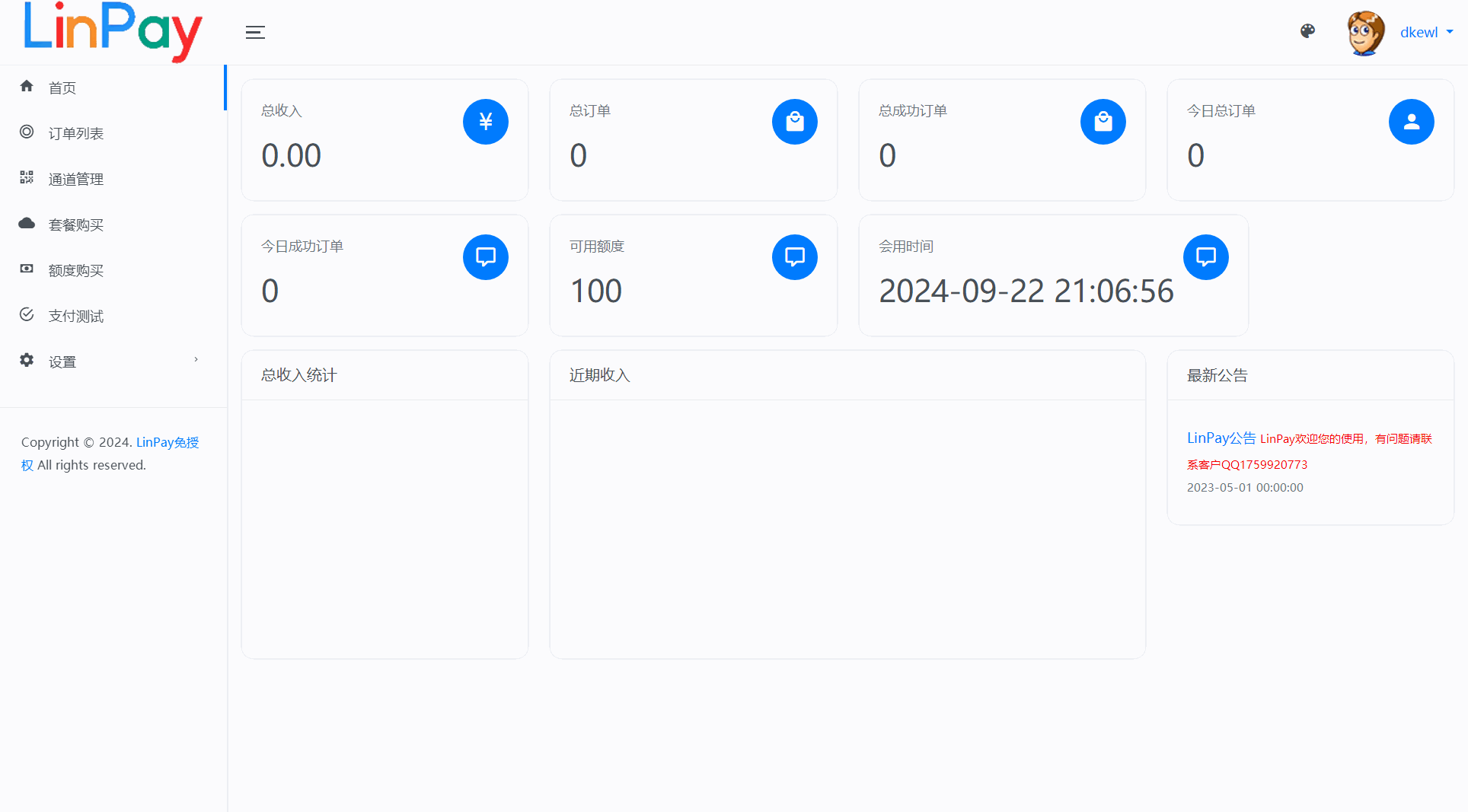Expand the 设置 submenu arrow
1468x812 pixels.
tap(196, 360)
